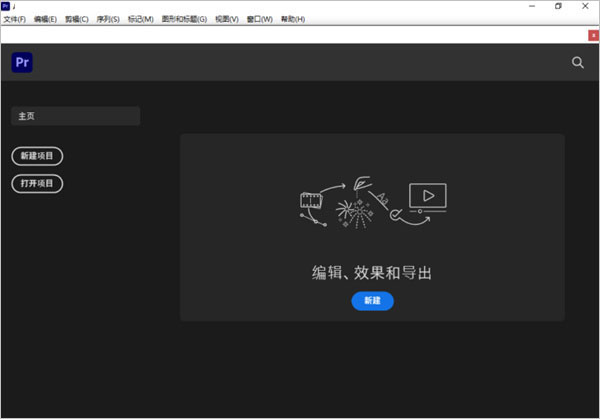Click the 打开项目 button

coord(37,183)
